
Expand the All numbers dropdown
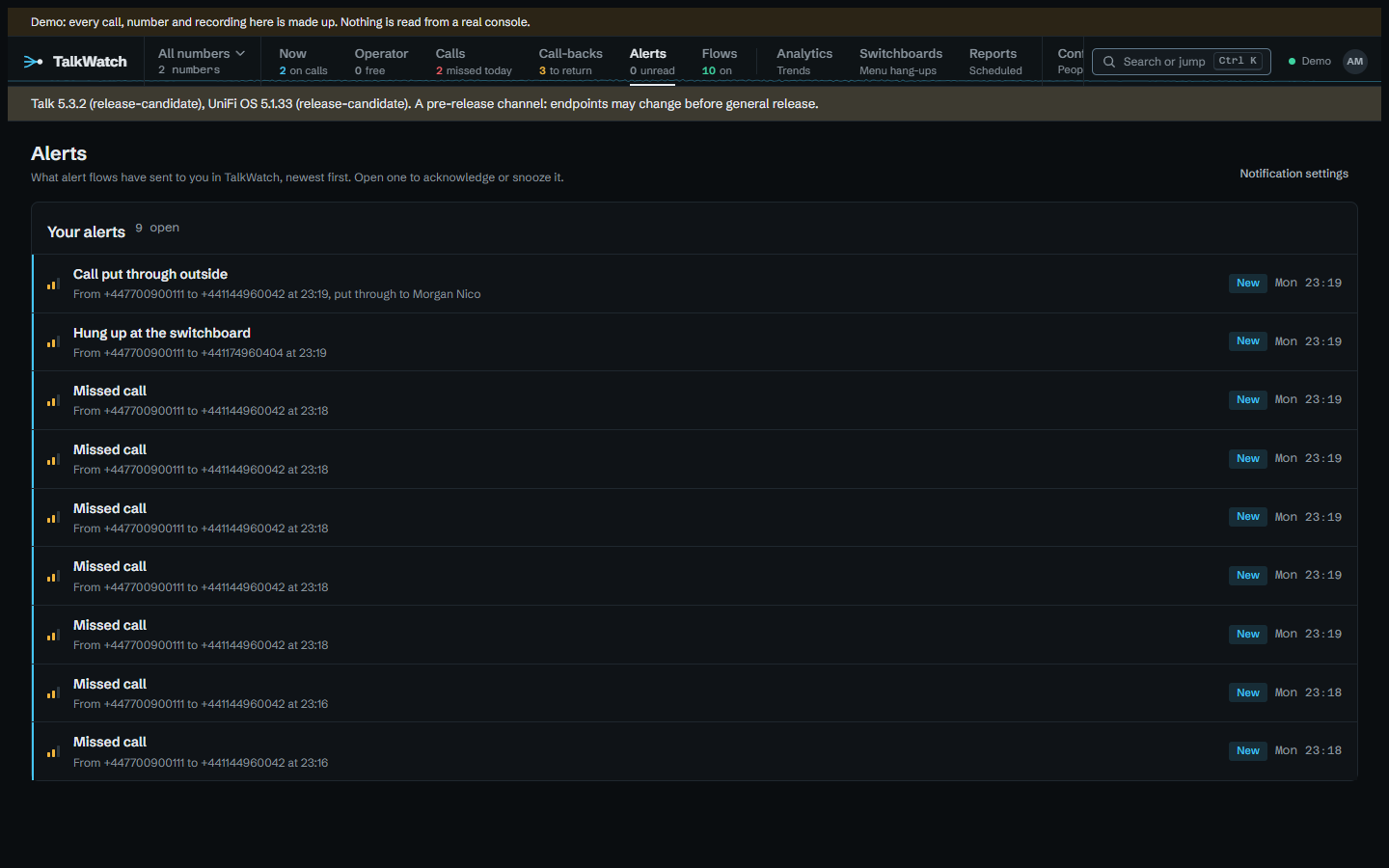click(x=202, y=62)
